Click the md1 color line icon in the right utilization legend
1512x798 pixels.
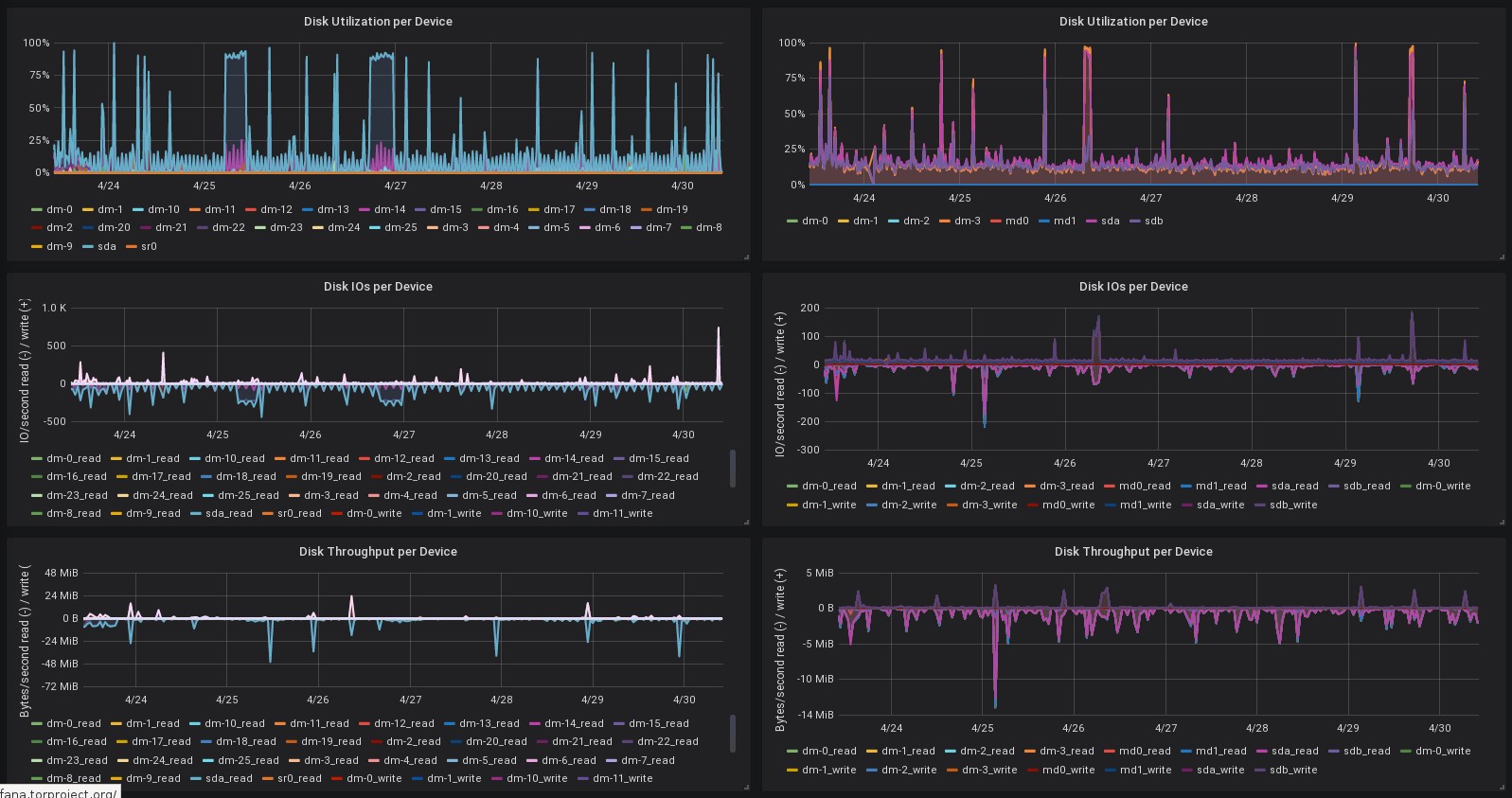[x=1044, y=222]
